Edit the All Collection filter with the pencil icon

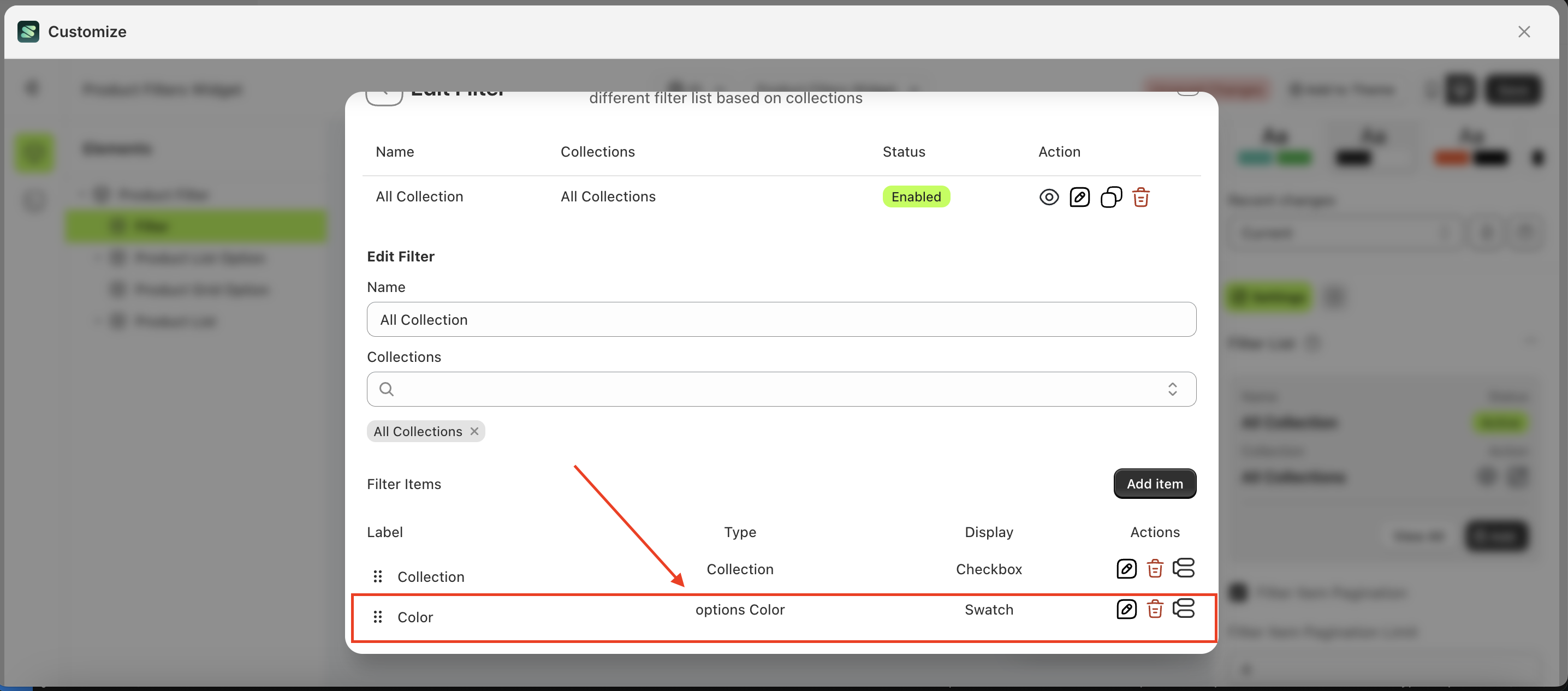(x=1080, y=196)
